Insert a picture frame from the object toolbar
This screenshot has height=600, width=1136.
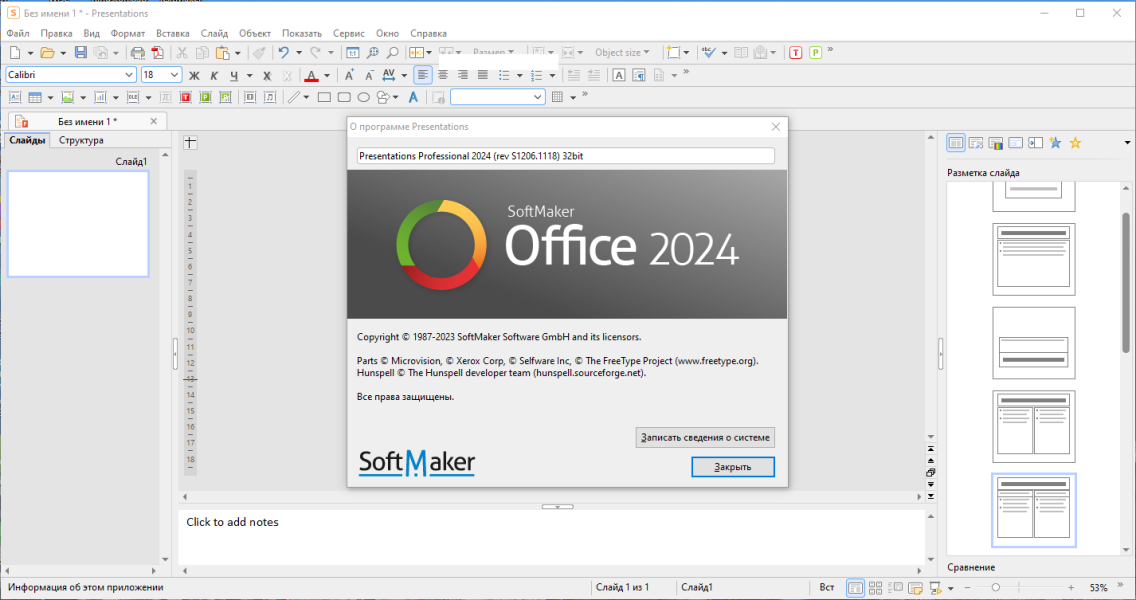pos(67,97)
